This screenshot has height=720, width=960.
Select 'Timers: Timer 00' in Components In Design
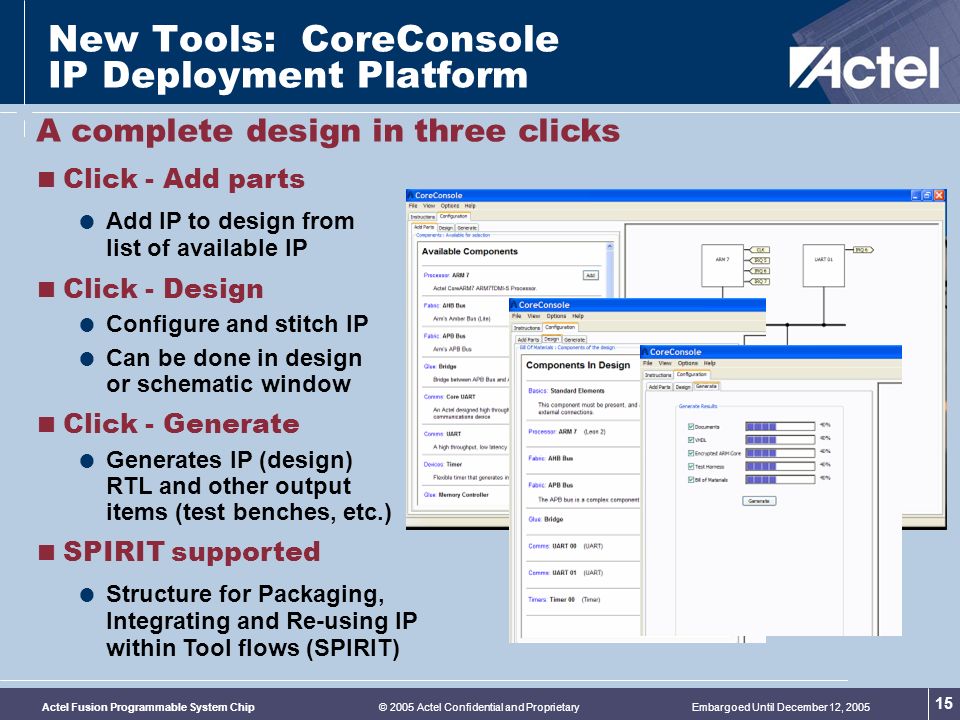(x=564, y=600)
